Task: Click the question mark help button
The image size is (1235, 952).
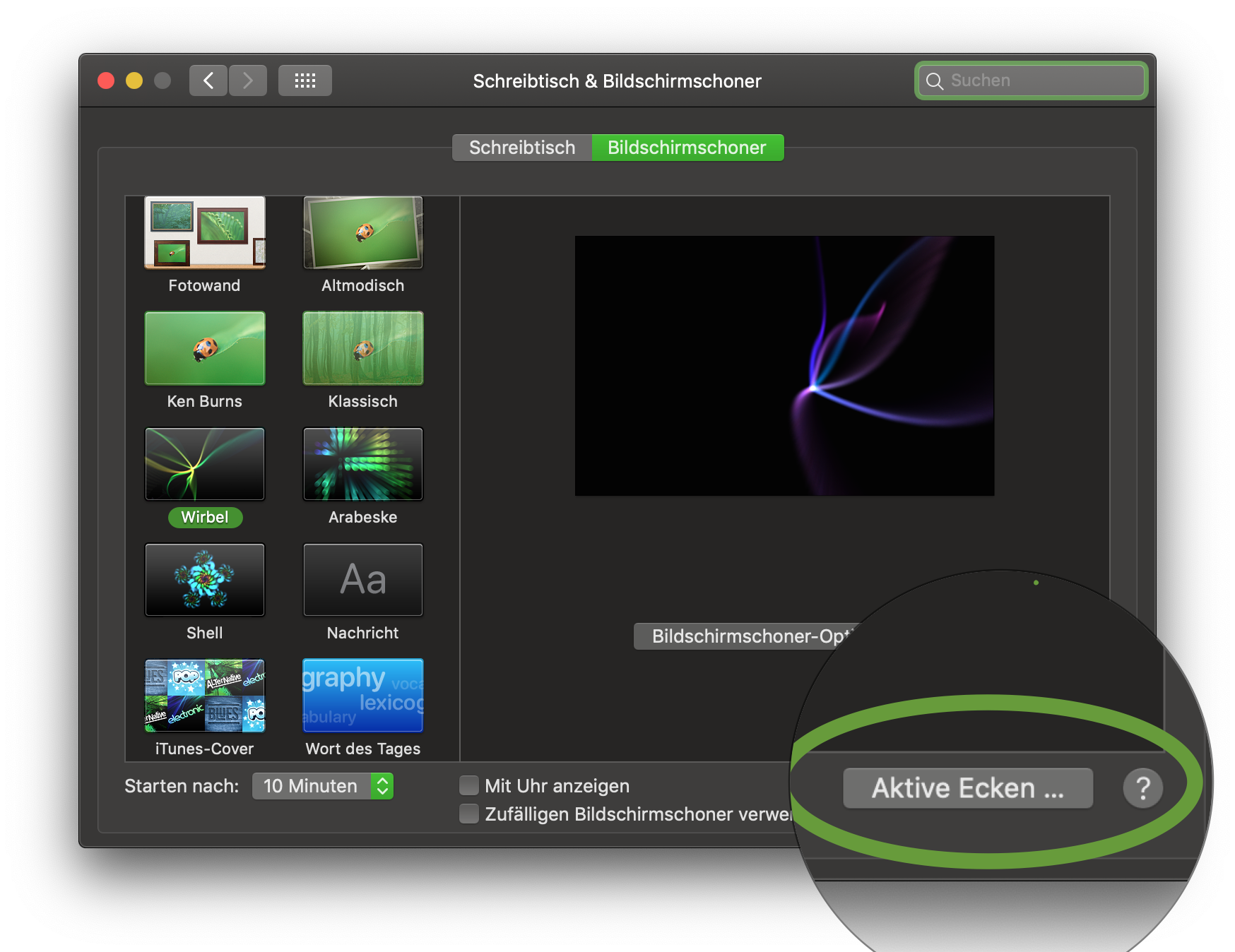Action: (1142, 788)
